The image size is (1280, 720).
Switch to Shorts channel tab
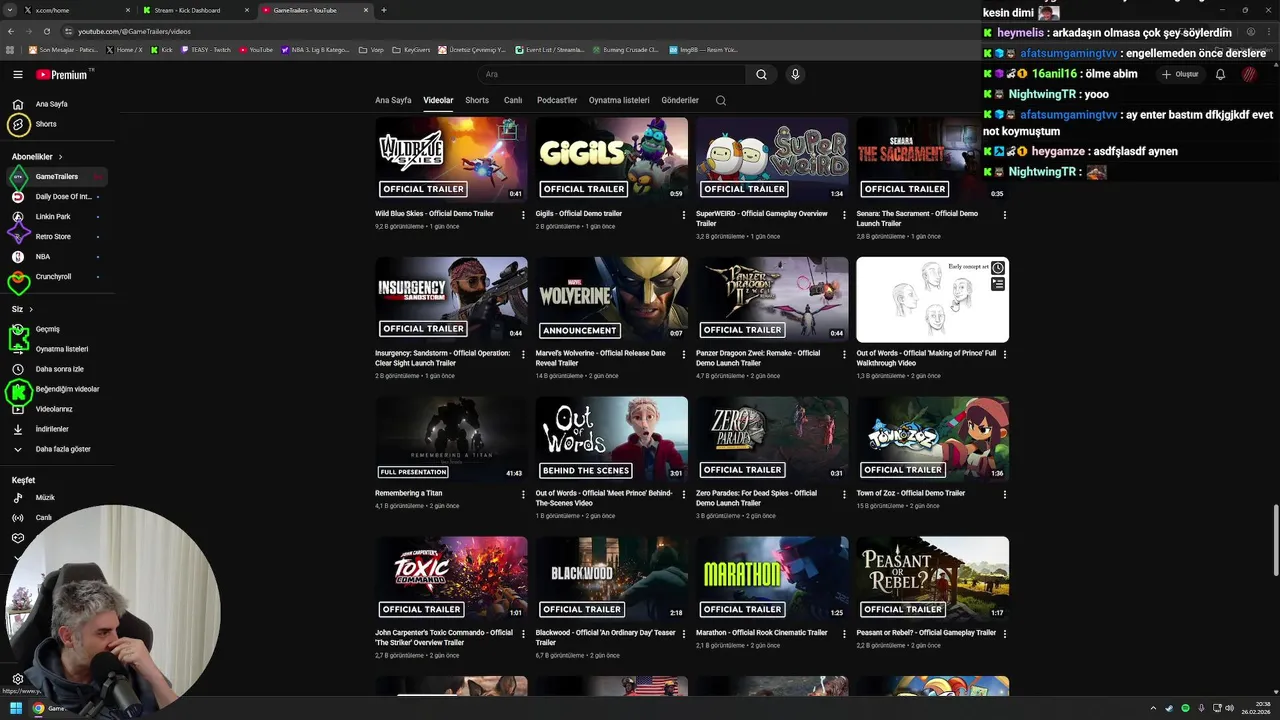coord(477,100)
